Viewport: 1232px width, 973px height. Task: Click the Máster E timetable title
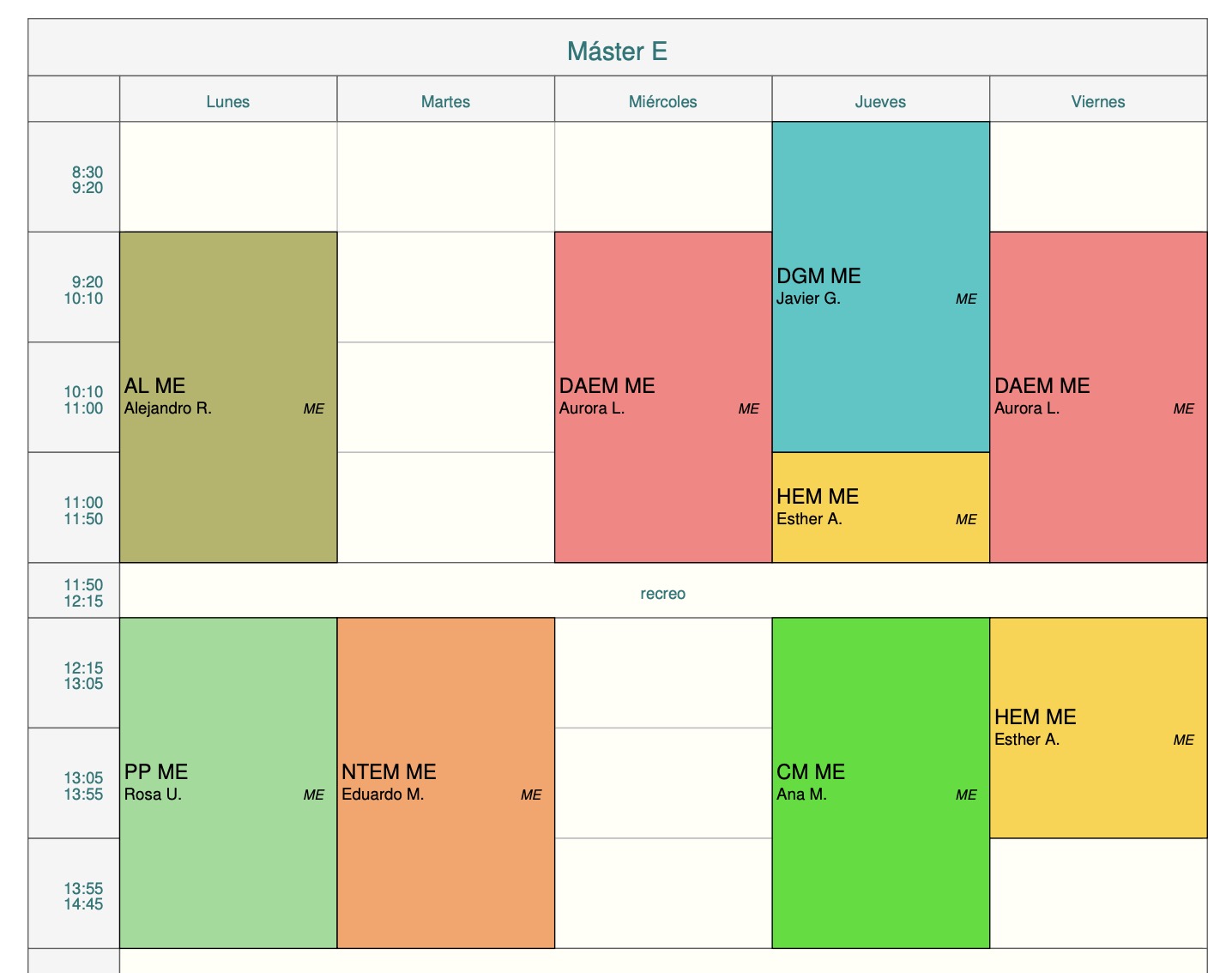tap(617, 51)
